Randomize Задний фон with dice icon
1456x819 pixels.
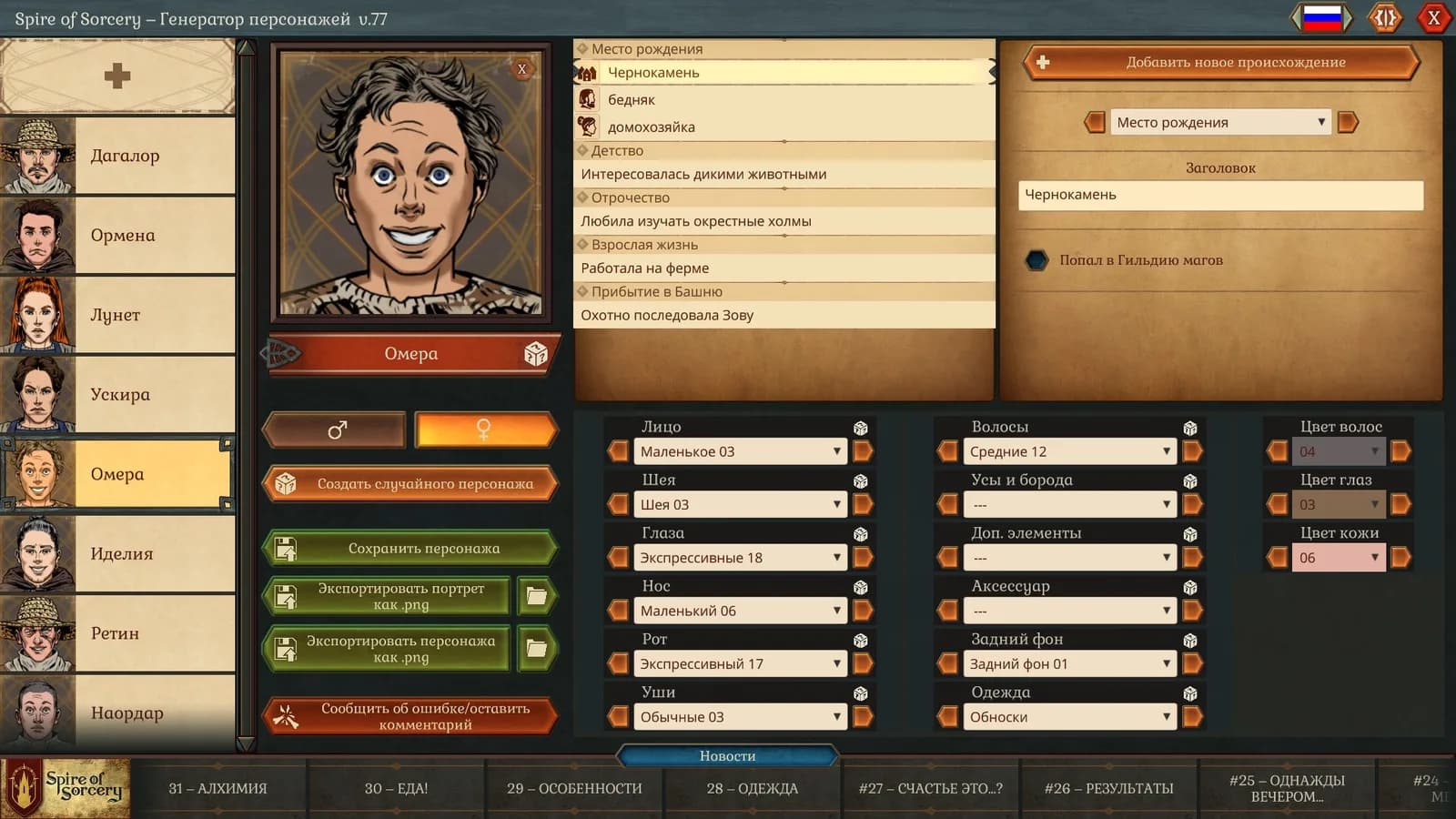pyautogui.click(x=1189, y=641)
